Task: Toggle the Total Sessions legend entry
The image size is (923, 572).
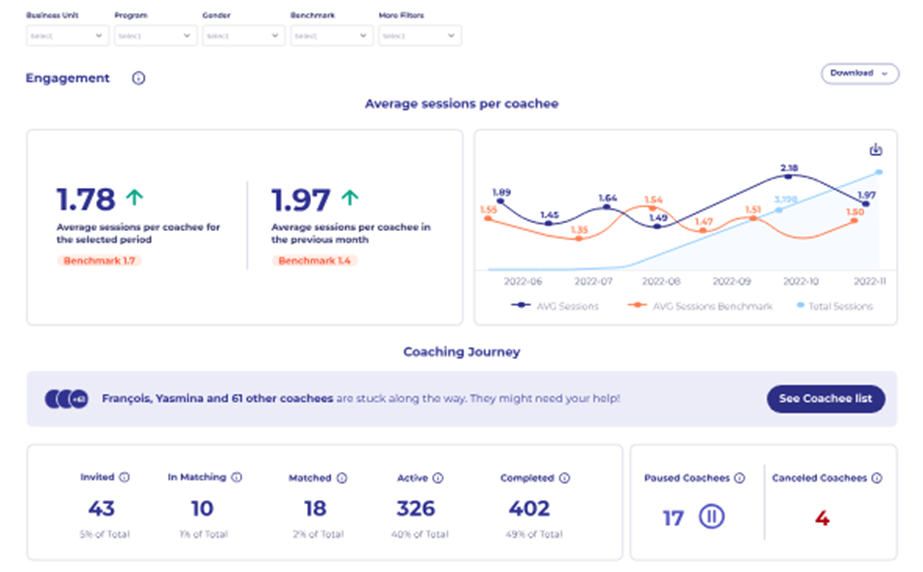Action: point(835,306)
